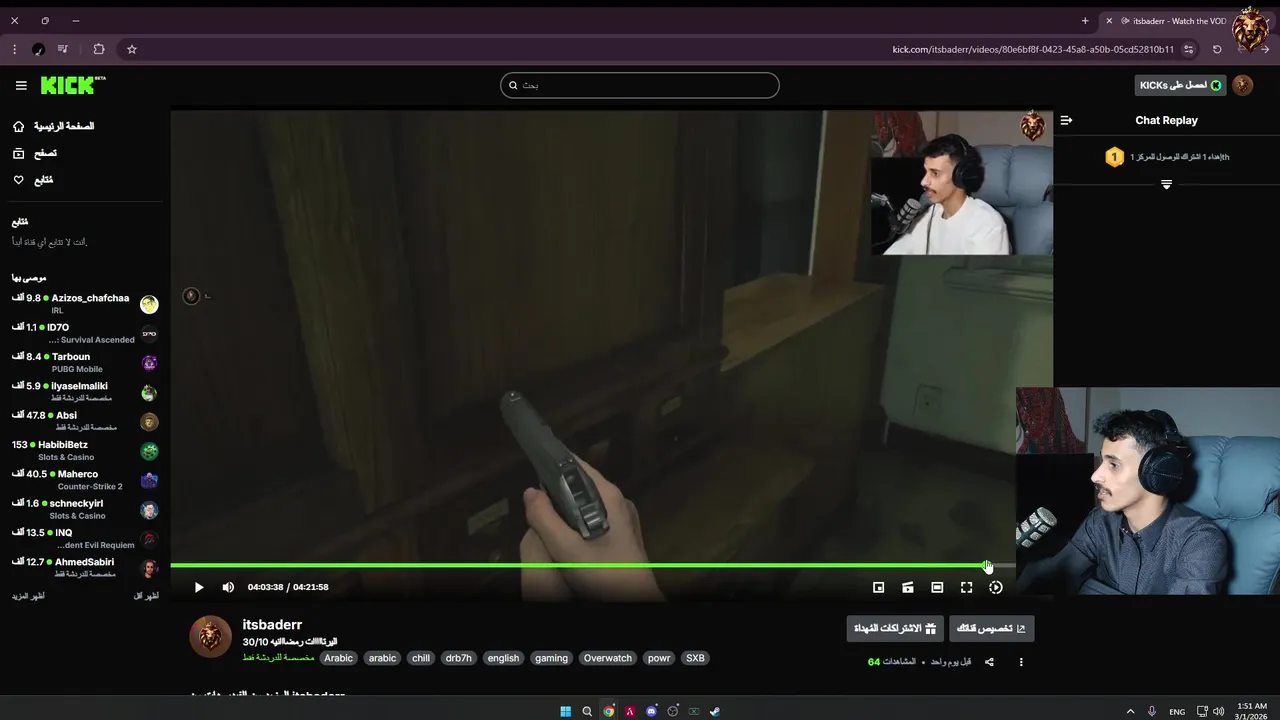Click the gifted subscriptions button
Screen dimensions: 1280x720
(x=895, y=628)
